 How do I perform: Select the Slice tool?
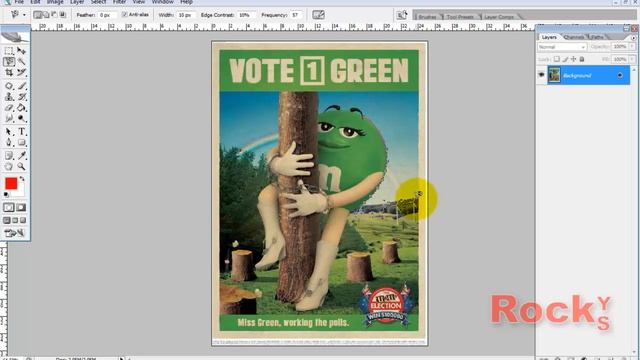[22, 73]
